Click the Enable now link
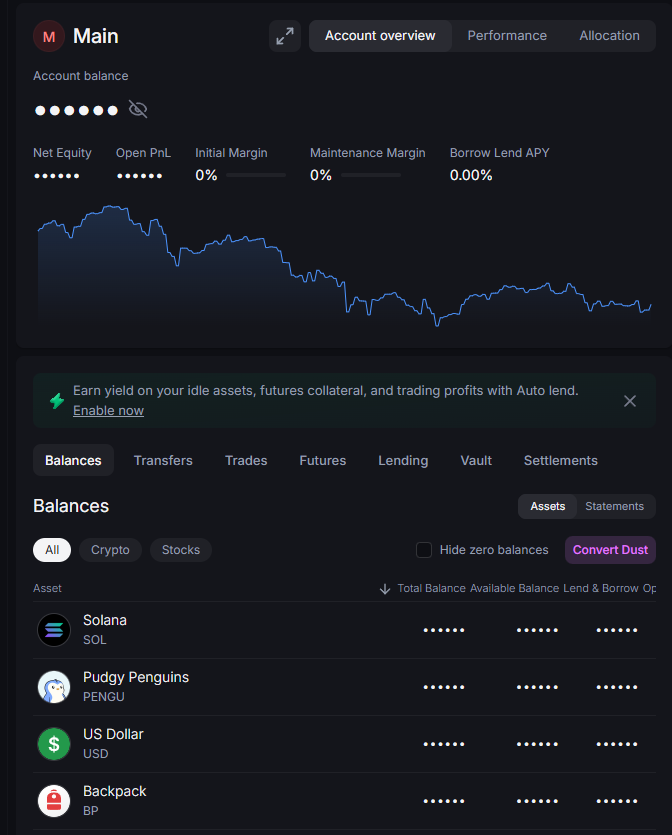 [x=108, y=411]
